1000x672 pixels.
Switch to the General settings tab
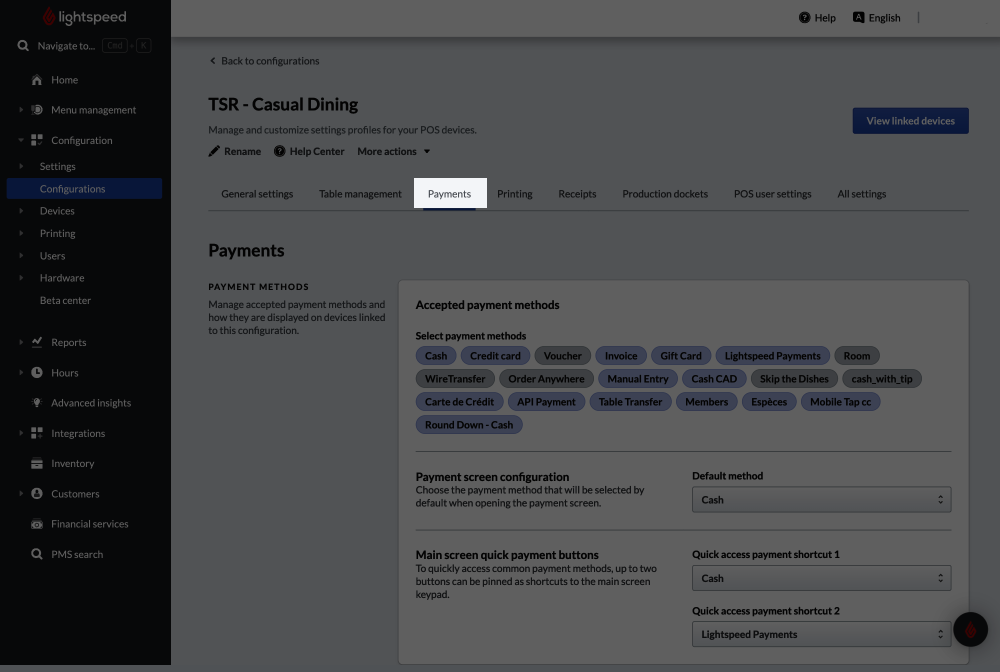257,194
